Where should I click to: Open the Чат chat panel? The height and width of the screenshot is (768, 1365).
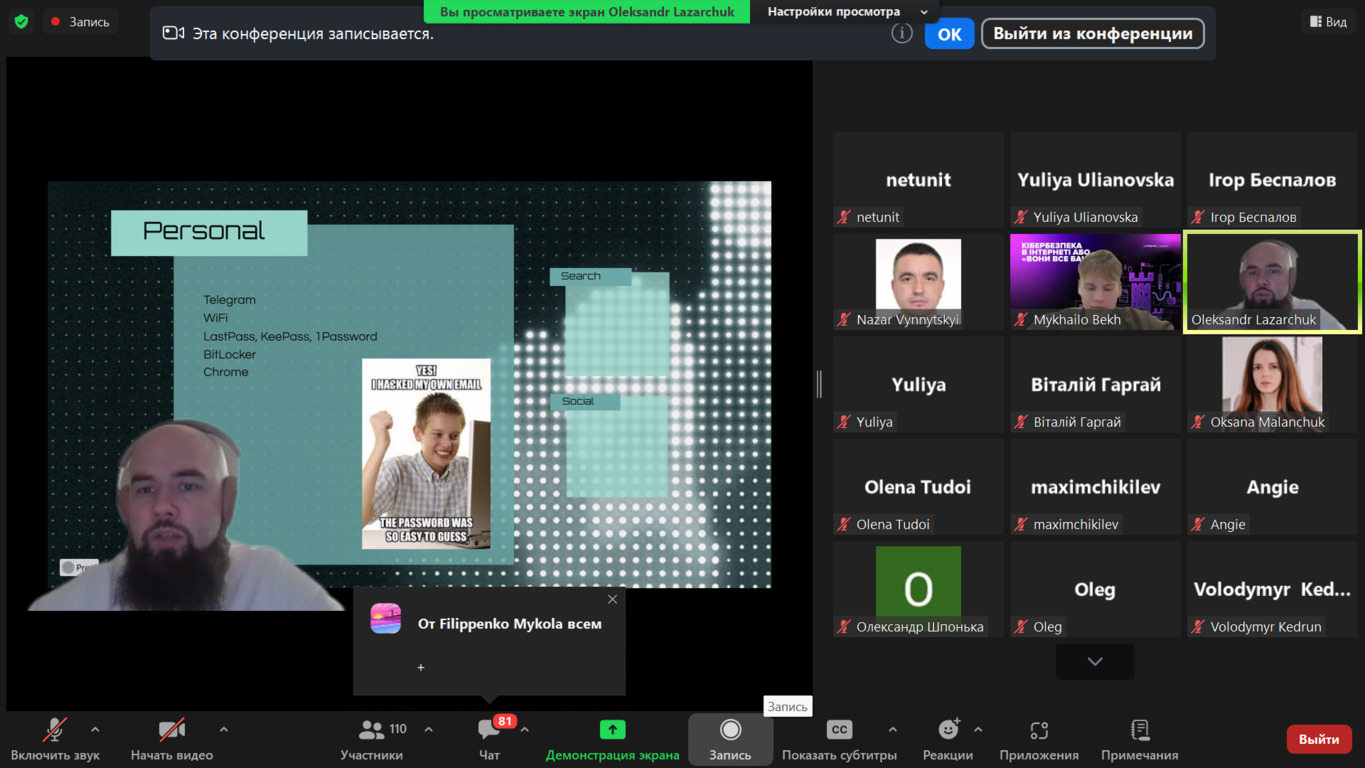(489, 739)
